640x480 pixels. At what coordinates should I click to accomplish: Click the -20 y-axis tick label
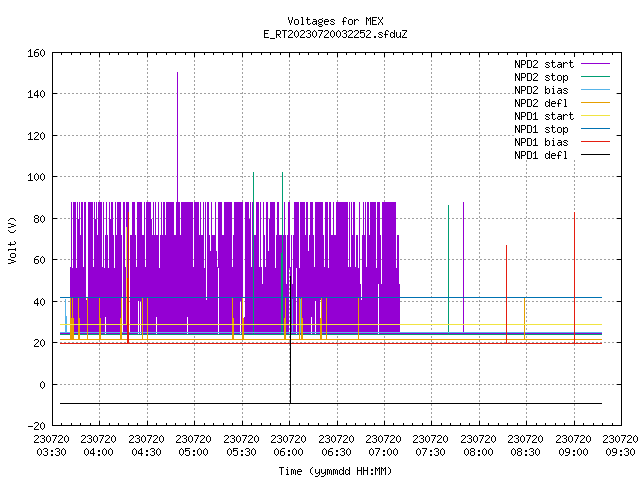[x=36, y=426]
